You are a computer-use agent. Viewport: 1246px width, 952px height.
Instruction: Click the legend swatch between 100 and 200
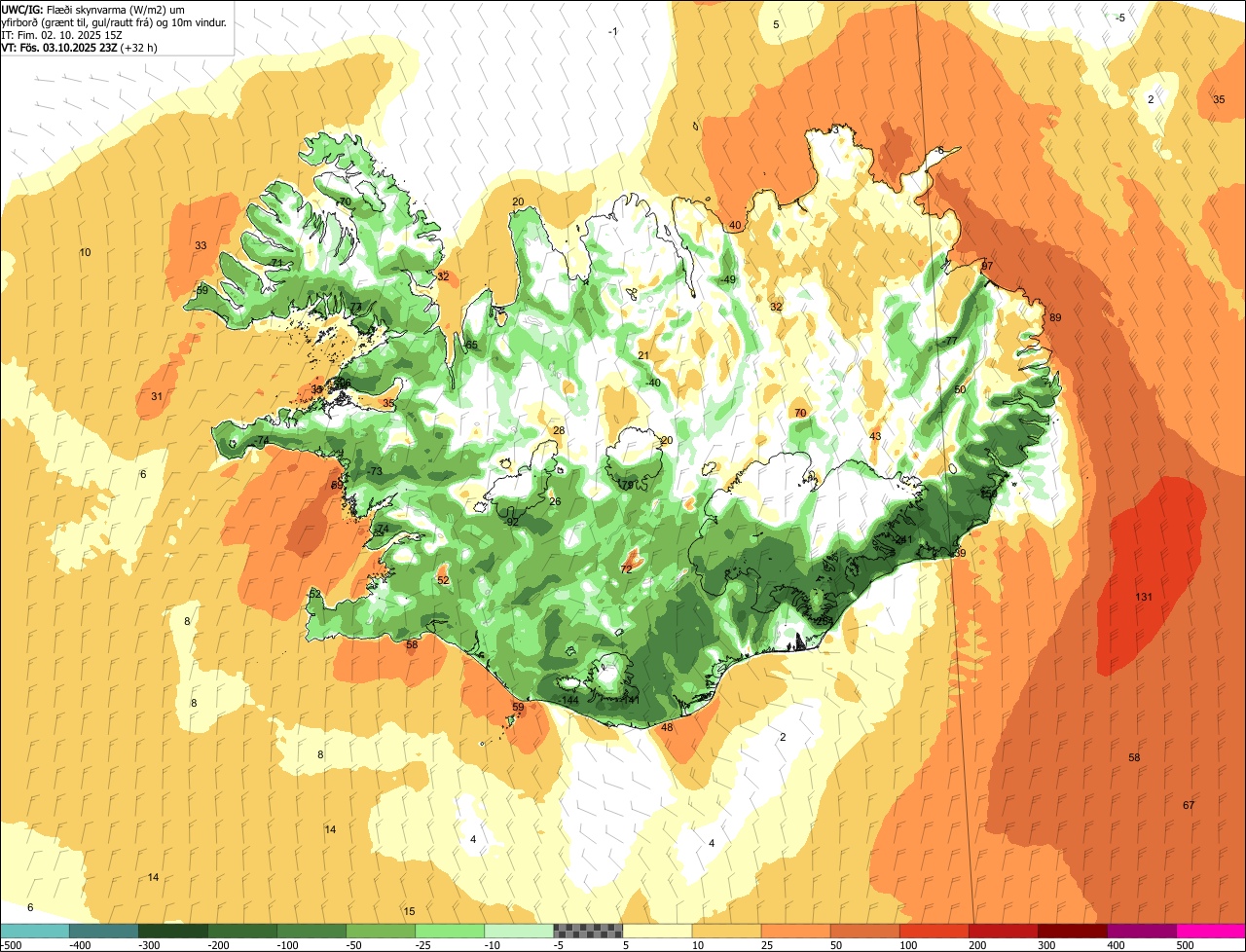click(x=934, y=931)
